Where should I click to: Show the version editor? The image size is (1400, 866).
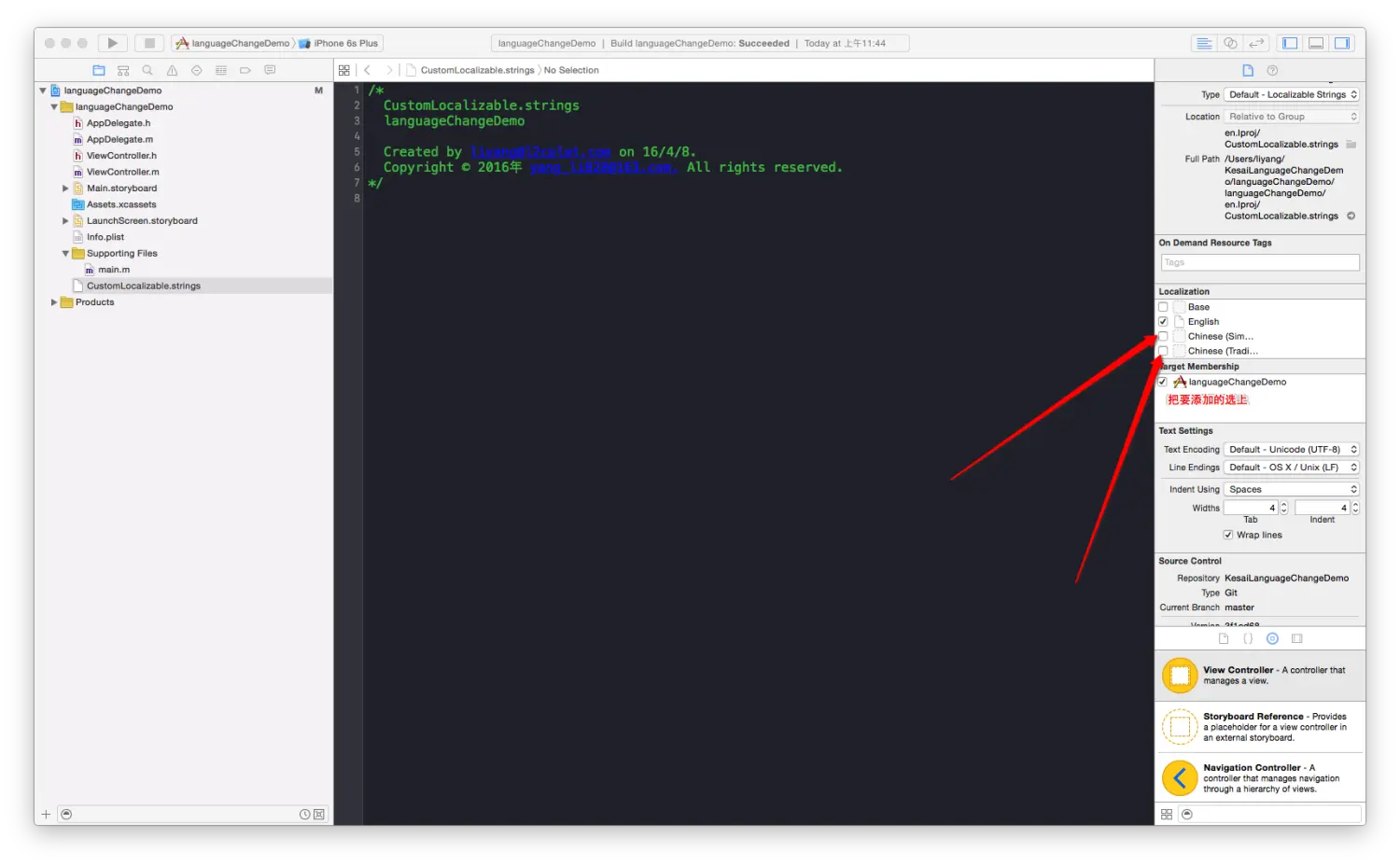(x=1256, y=43)
